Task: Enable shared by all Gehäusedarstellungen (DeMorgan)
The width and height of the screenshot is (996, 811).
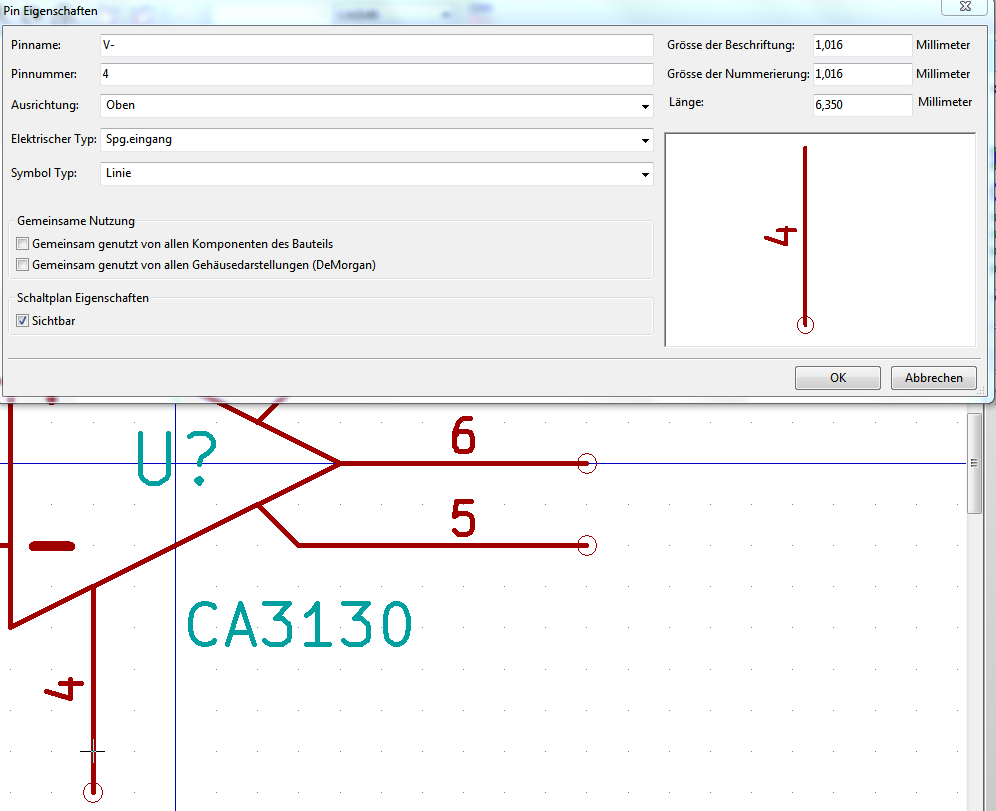Action: pos(23,264)
